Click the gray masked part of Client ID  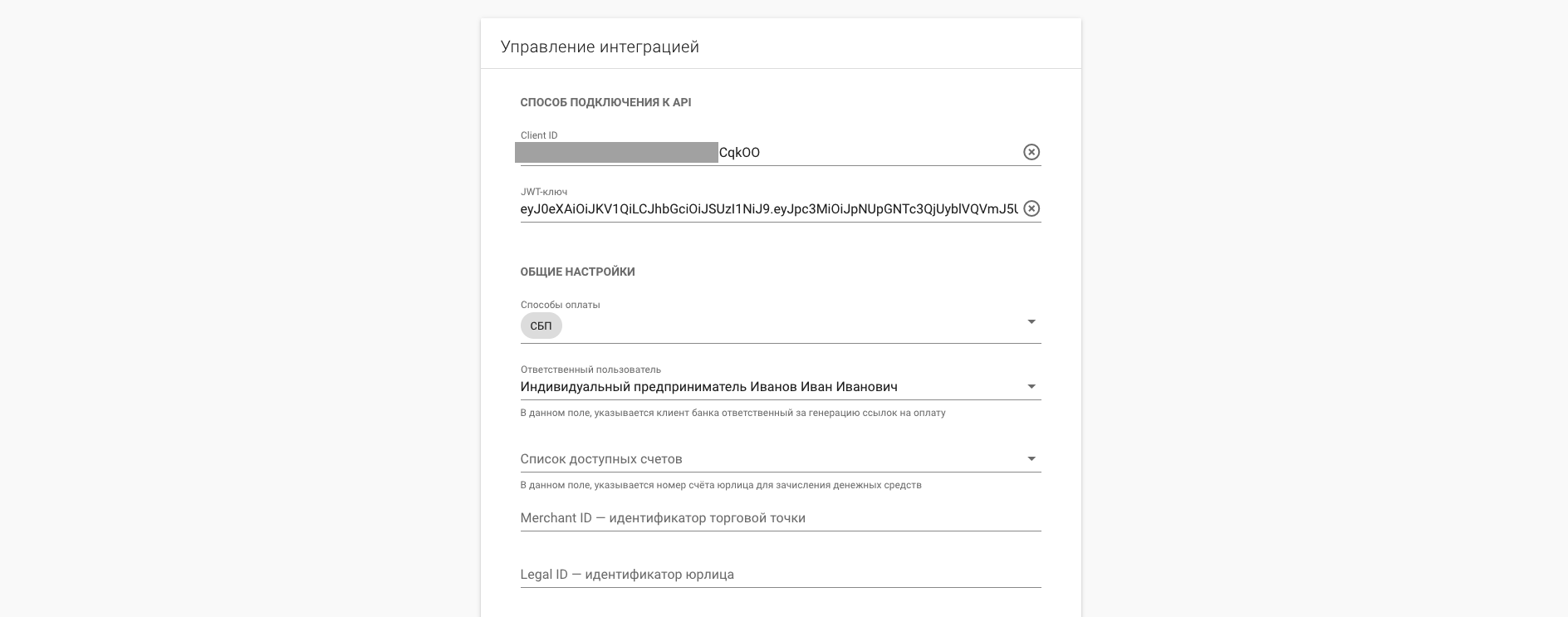point(616,152)
